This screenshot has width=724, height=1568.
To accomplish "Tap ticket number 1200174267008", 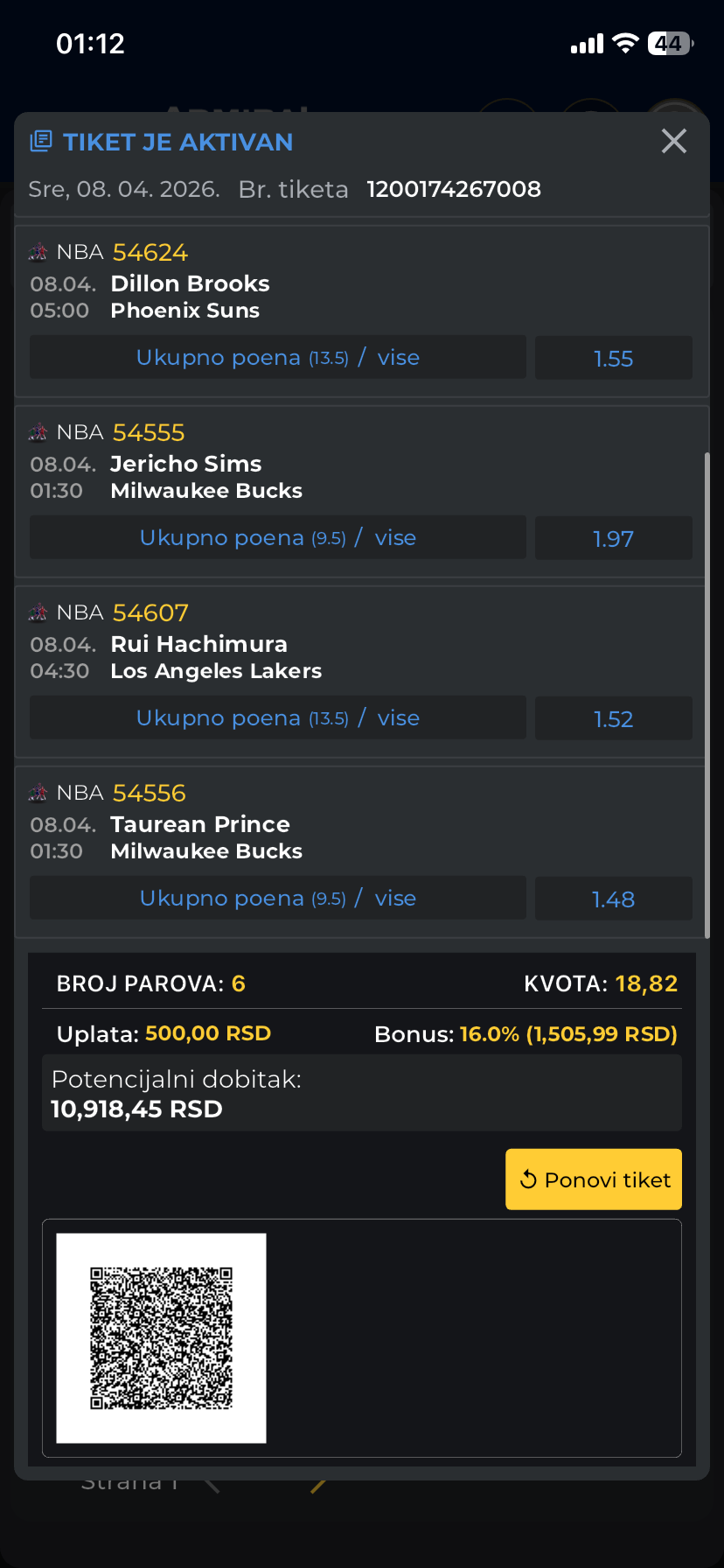I will click(454, 189).
